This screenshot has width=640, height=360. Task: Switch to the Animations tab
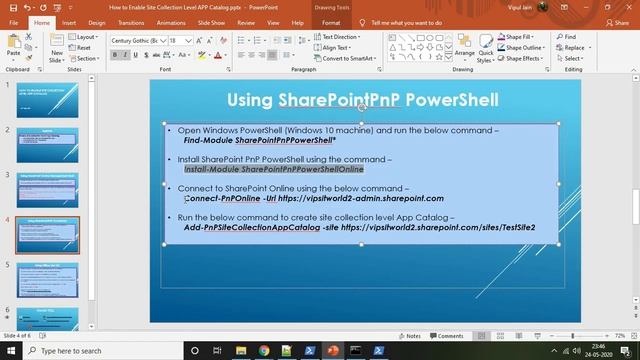171,23
